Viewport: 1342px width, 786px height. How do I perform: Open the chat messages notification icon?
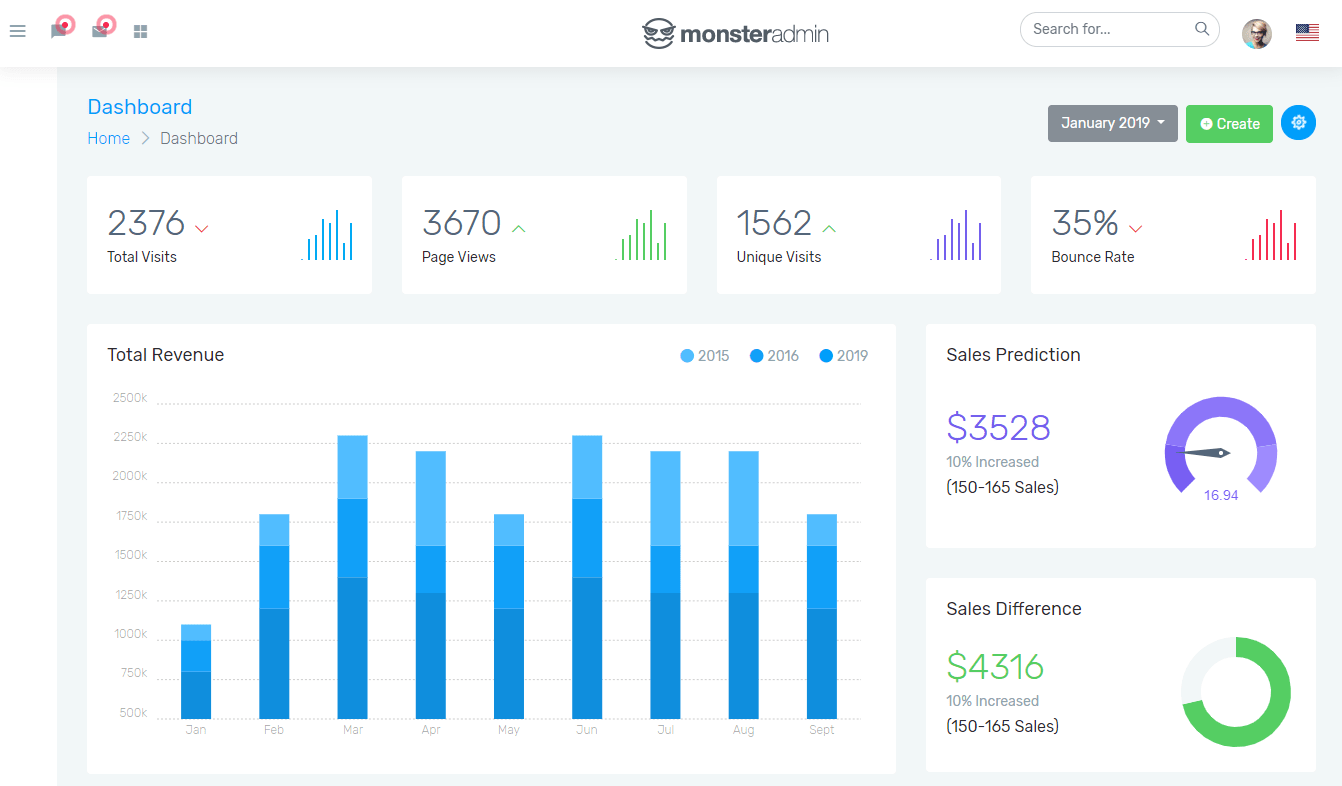(59, 31)
